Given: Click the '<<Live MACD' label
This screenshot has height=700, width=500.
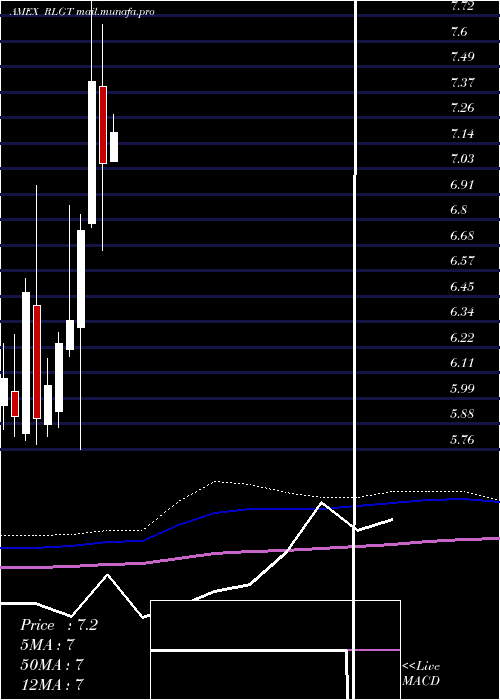Looking at the screenshot, I should 421,673.
